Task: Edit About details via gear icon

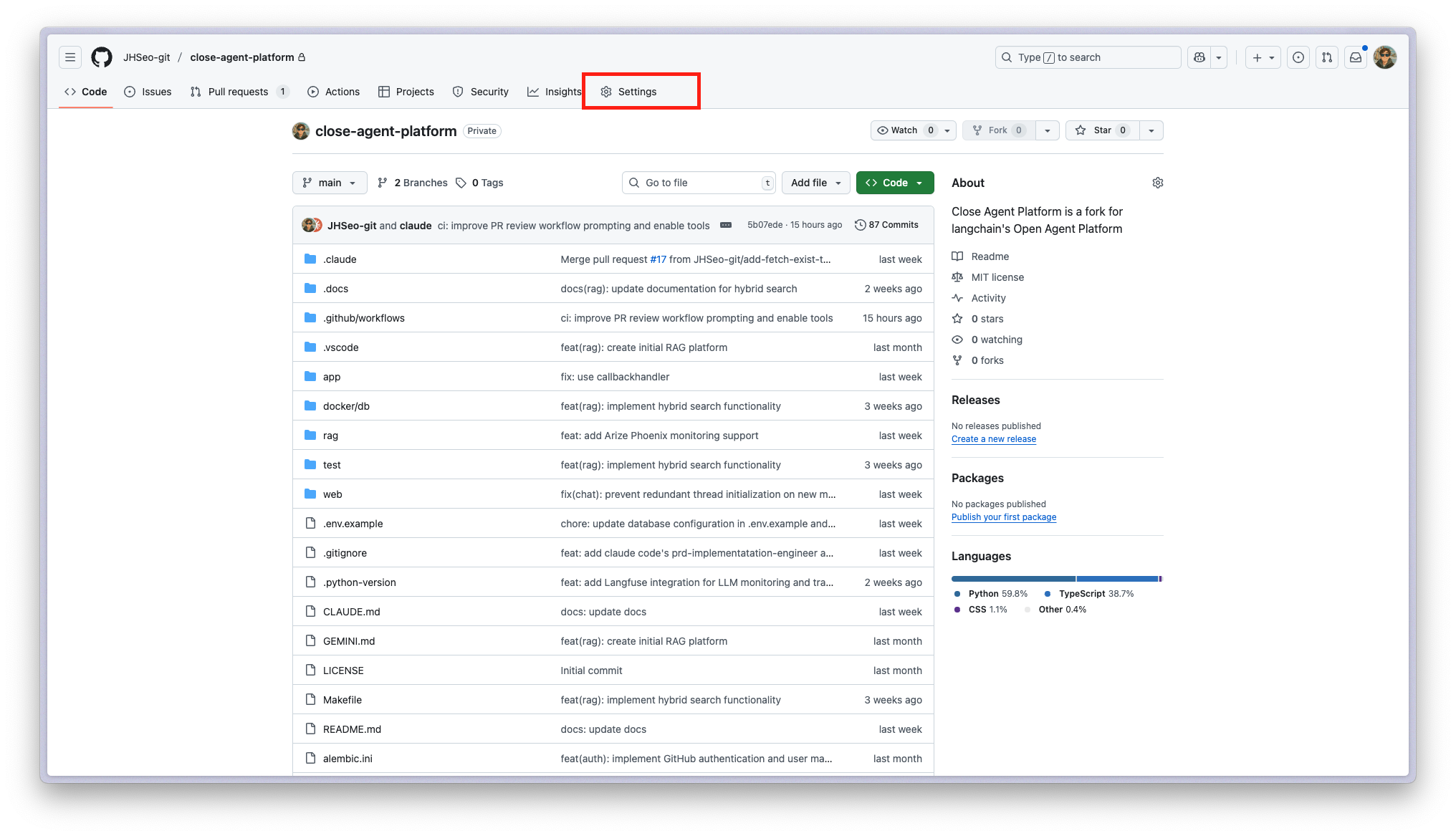Action: [1157, 183]
